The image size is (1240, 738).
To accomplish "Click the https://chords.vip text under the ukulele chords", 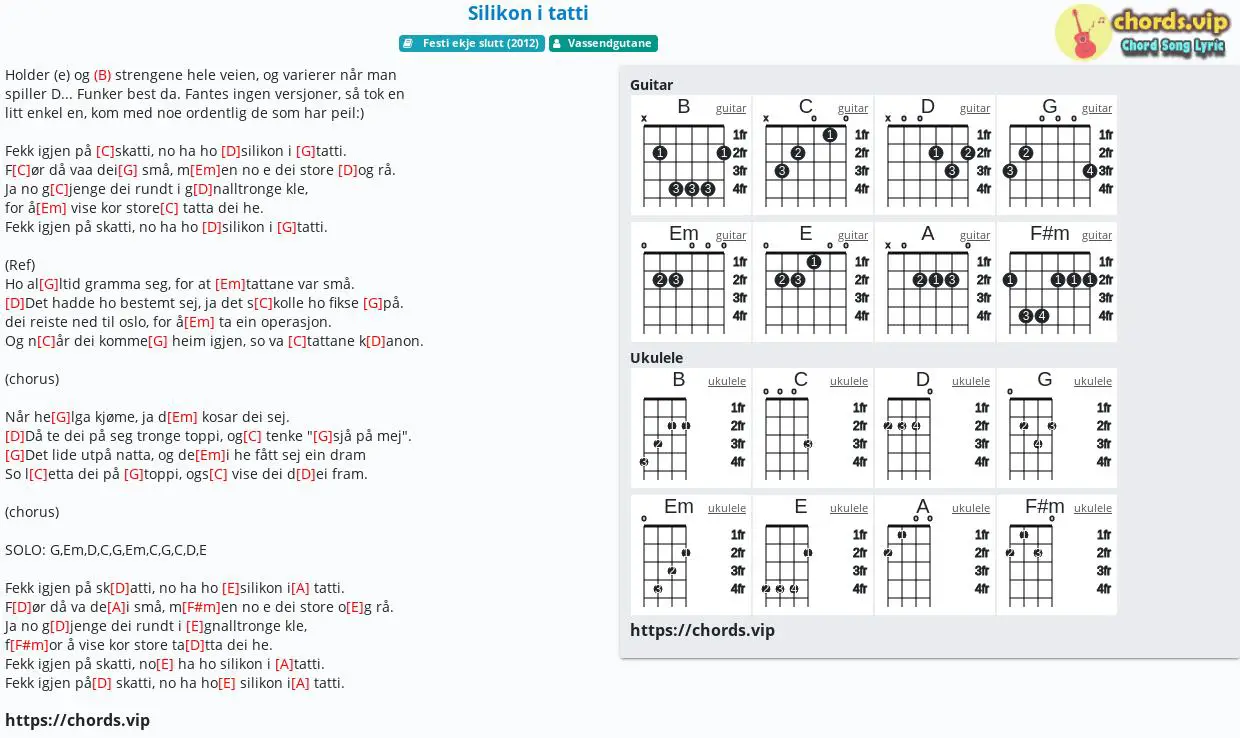I will click(702, 630).
